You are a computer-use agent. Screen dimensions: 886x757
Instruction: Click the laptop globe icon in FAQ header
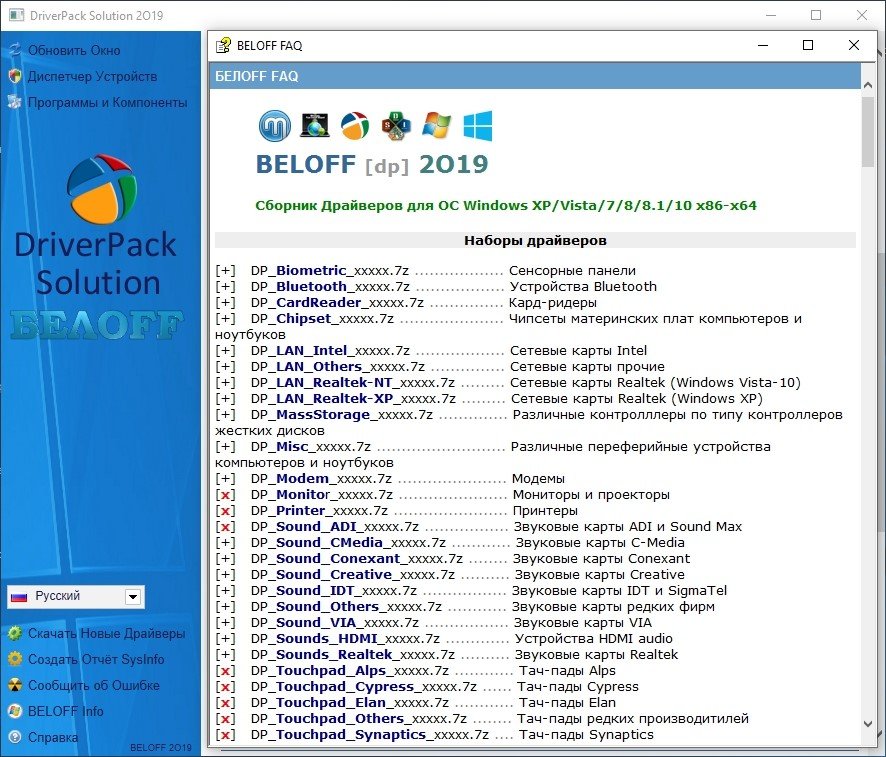point(315,125)
